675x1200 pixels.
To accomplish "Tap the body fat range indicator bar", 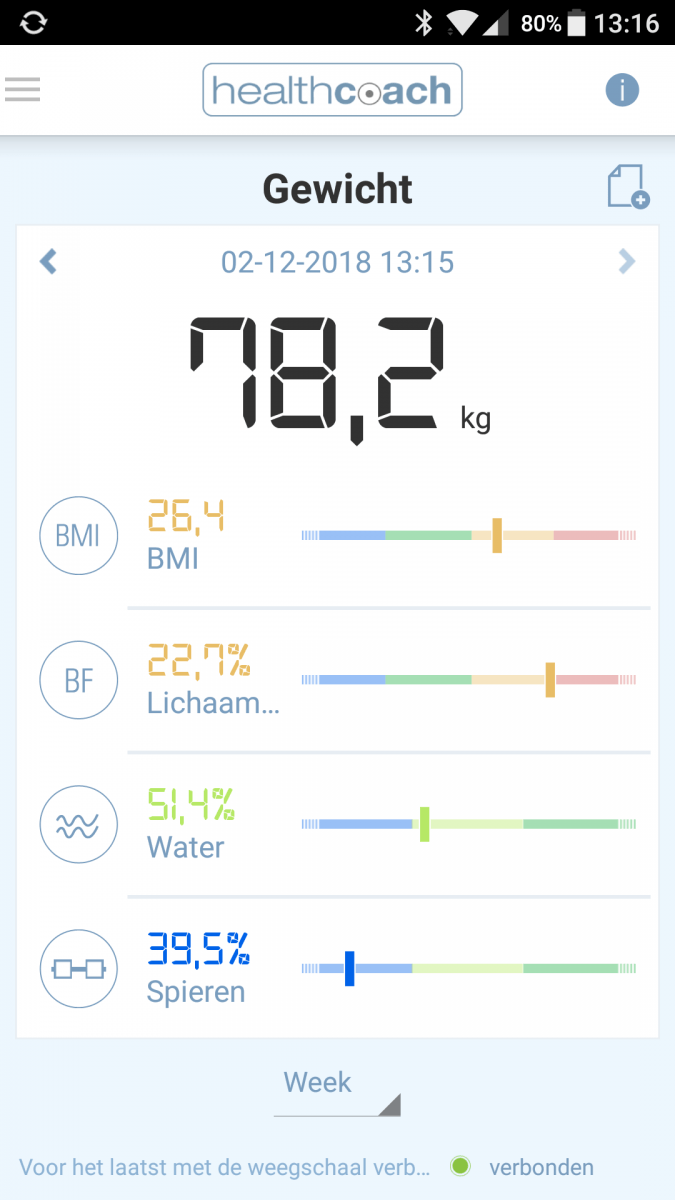I will pos(468,680).
